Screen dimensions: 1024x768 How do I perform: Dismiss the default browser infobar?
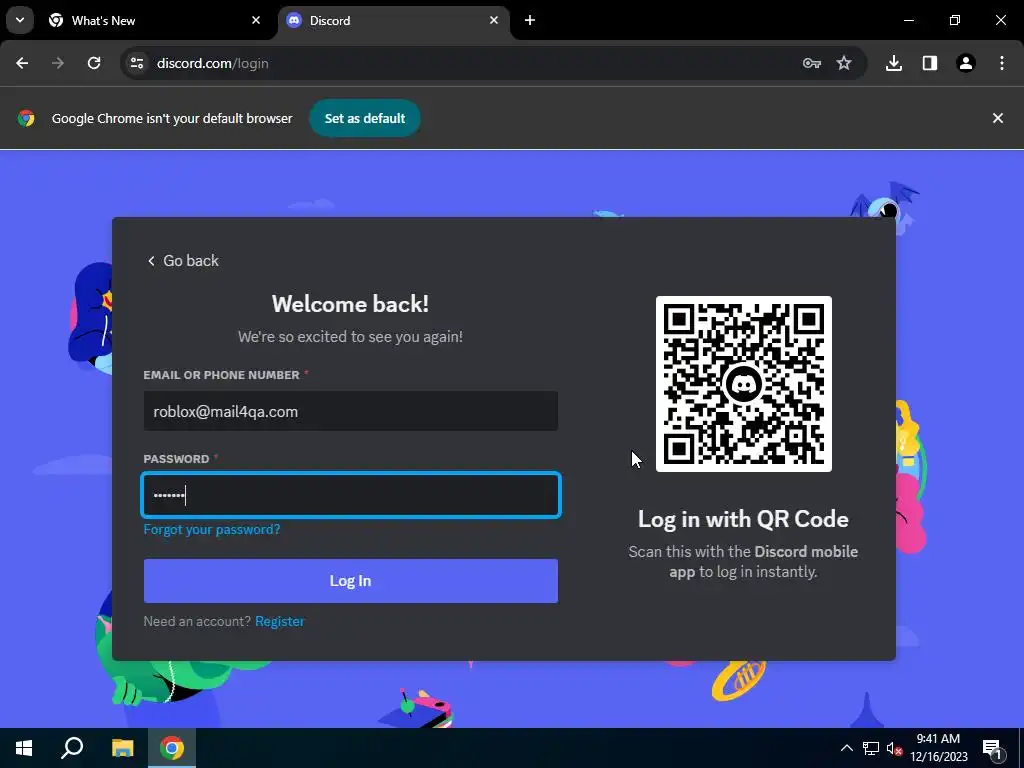click(997, 118)
